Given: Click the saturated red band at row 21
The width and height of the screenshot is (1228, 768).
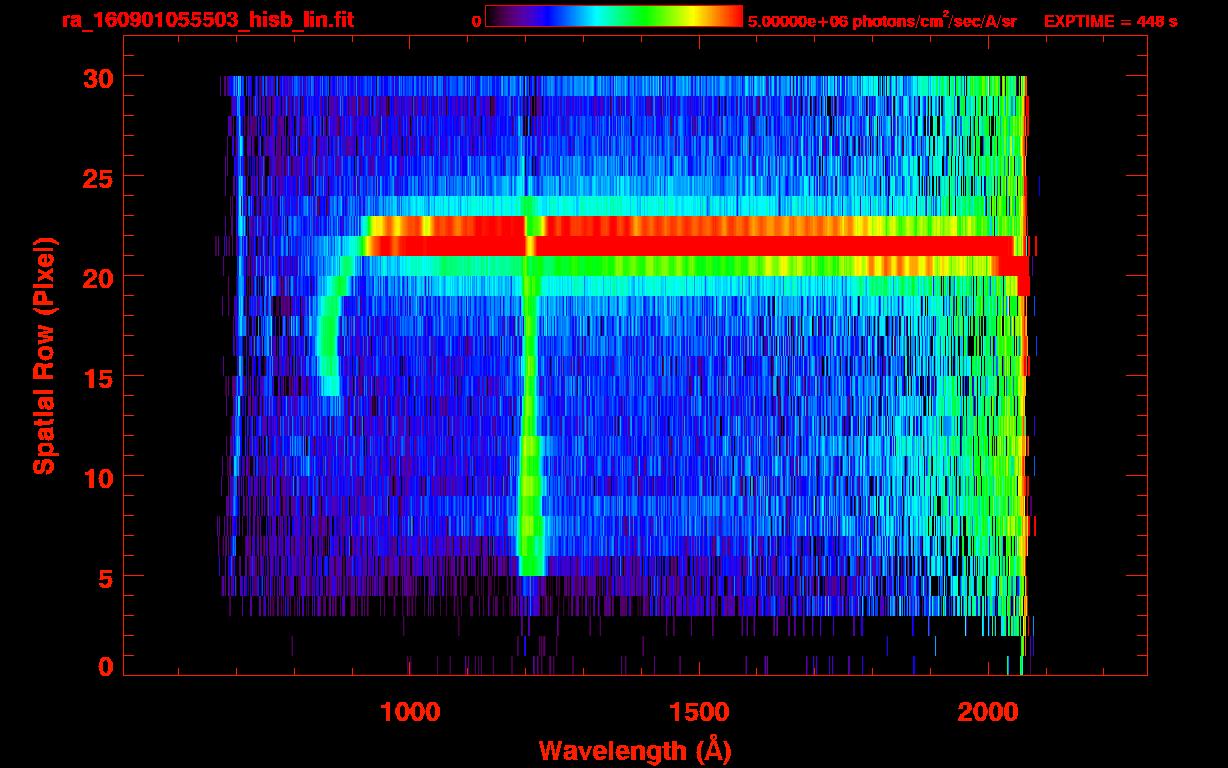Looking at the screenshot, I should pos(690,246).
